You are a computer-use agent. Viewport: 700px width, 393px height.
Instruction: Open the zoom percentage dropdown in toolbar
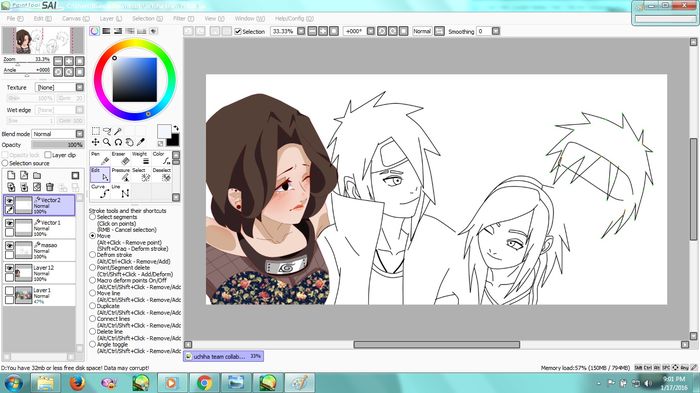[301, 31]
